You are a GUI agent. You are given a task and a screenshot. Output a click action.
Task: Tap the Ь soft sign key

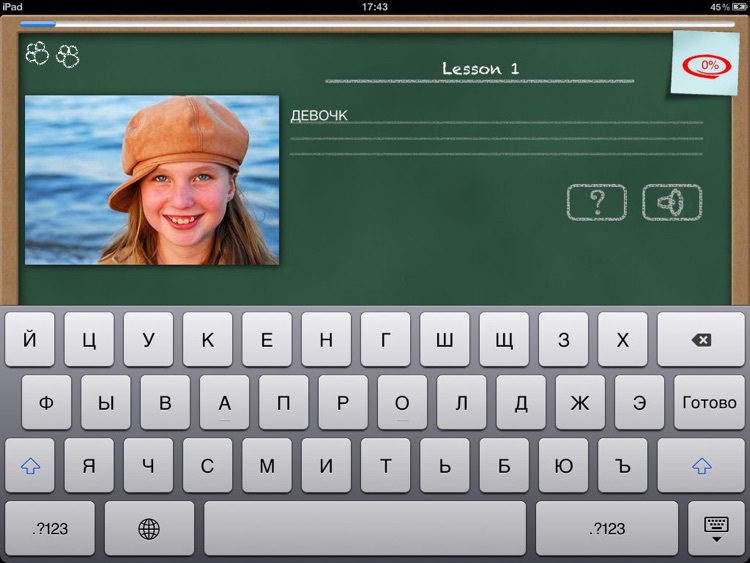(445, 465)
